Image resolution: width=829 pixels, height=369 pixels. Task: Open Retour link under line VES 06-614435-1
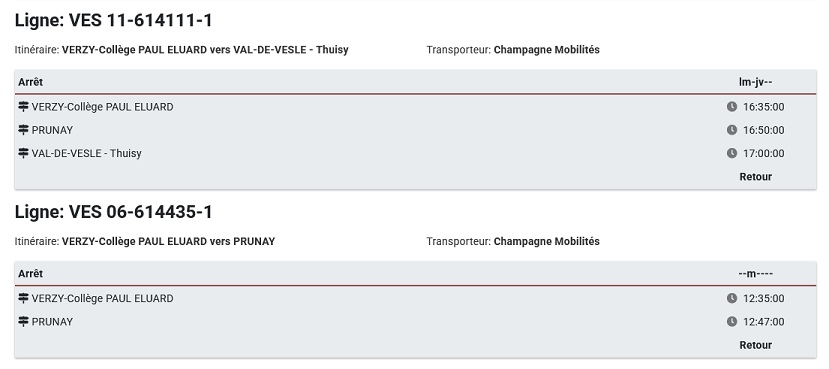click(x=755, y=345)
